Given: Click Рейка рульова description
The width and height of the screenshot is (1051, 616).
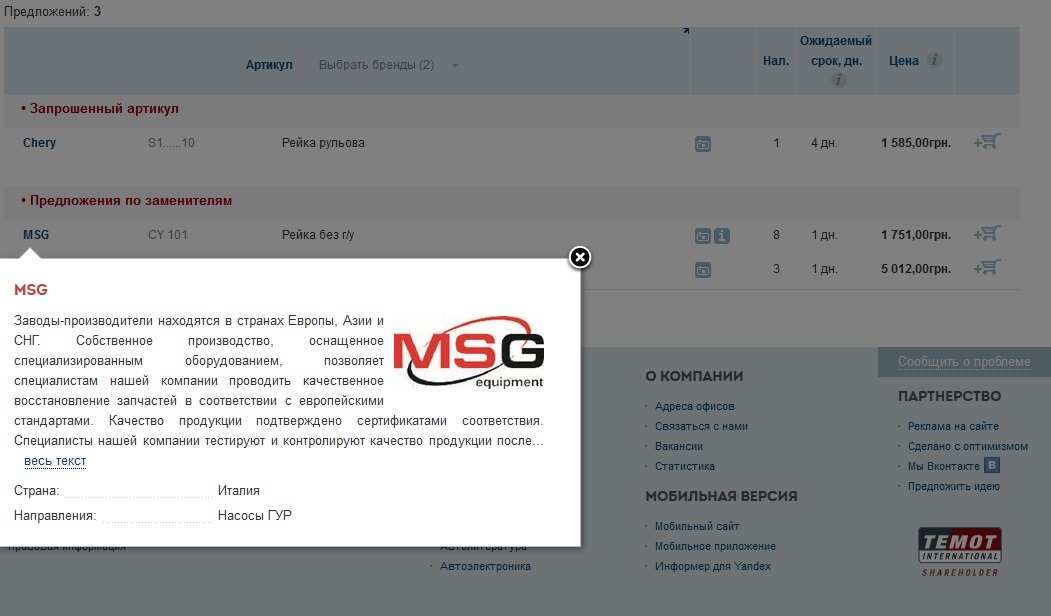Looking at the screenshot, I should coord(323,143).
